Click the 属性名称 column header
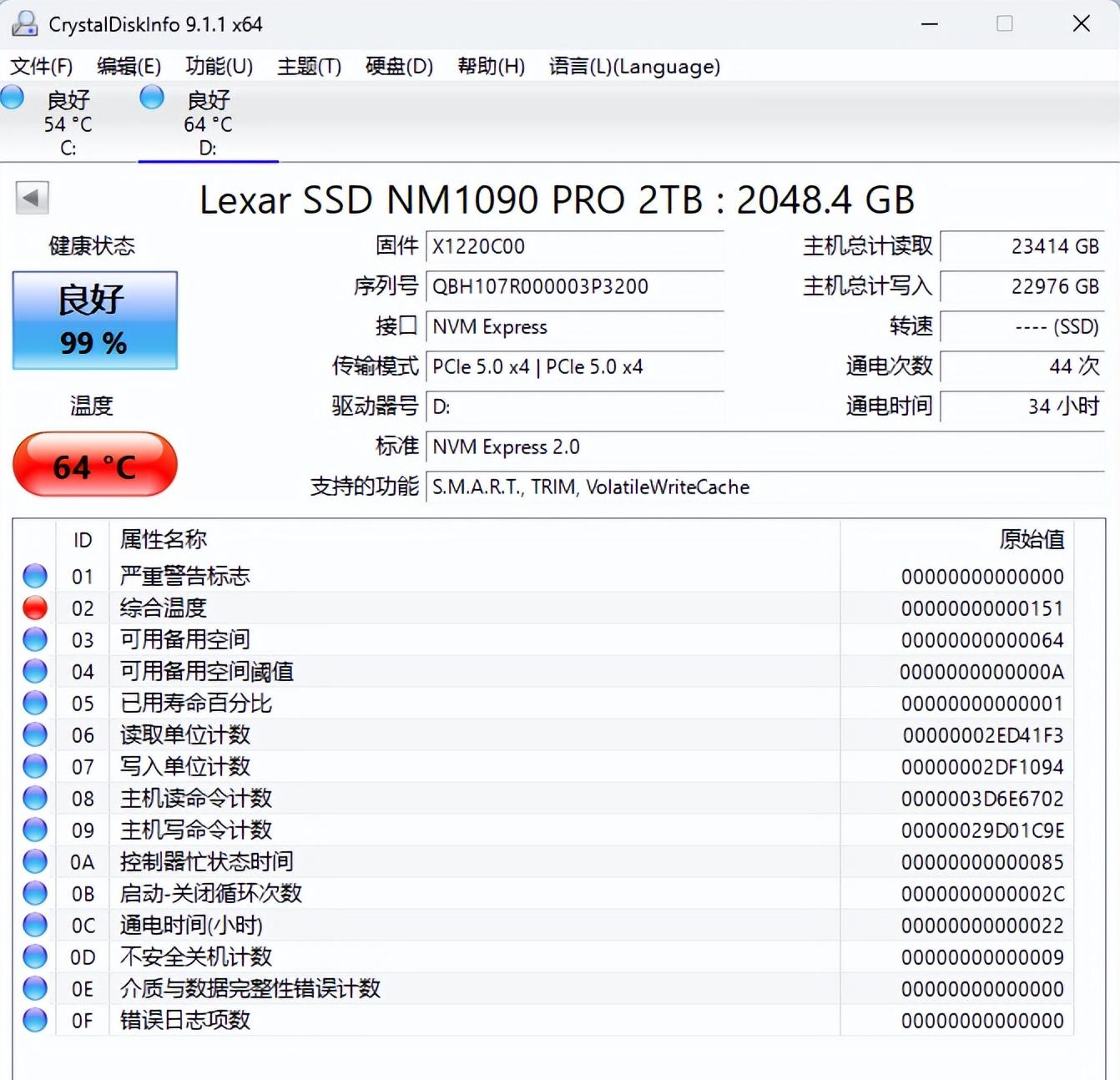This screenshot has height=1080, width=1120. pos(474,540)
